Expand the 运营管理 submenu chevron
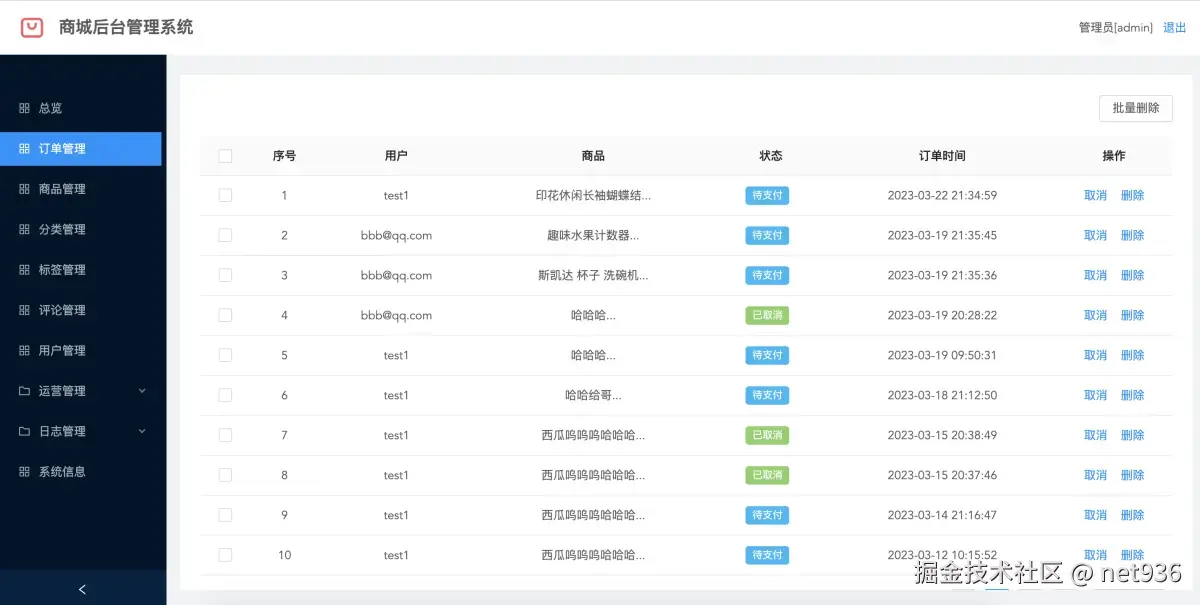The image size is (1200, 605). [142, 391]
